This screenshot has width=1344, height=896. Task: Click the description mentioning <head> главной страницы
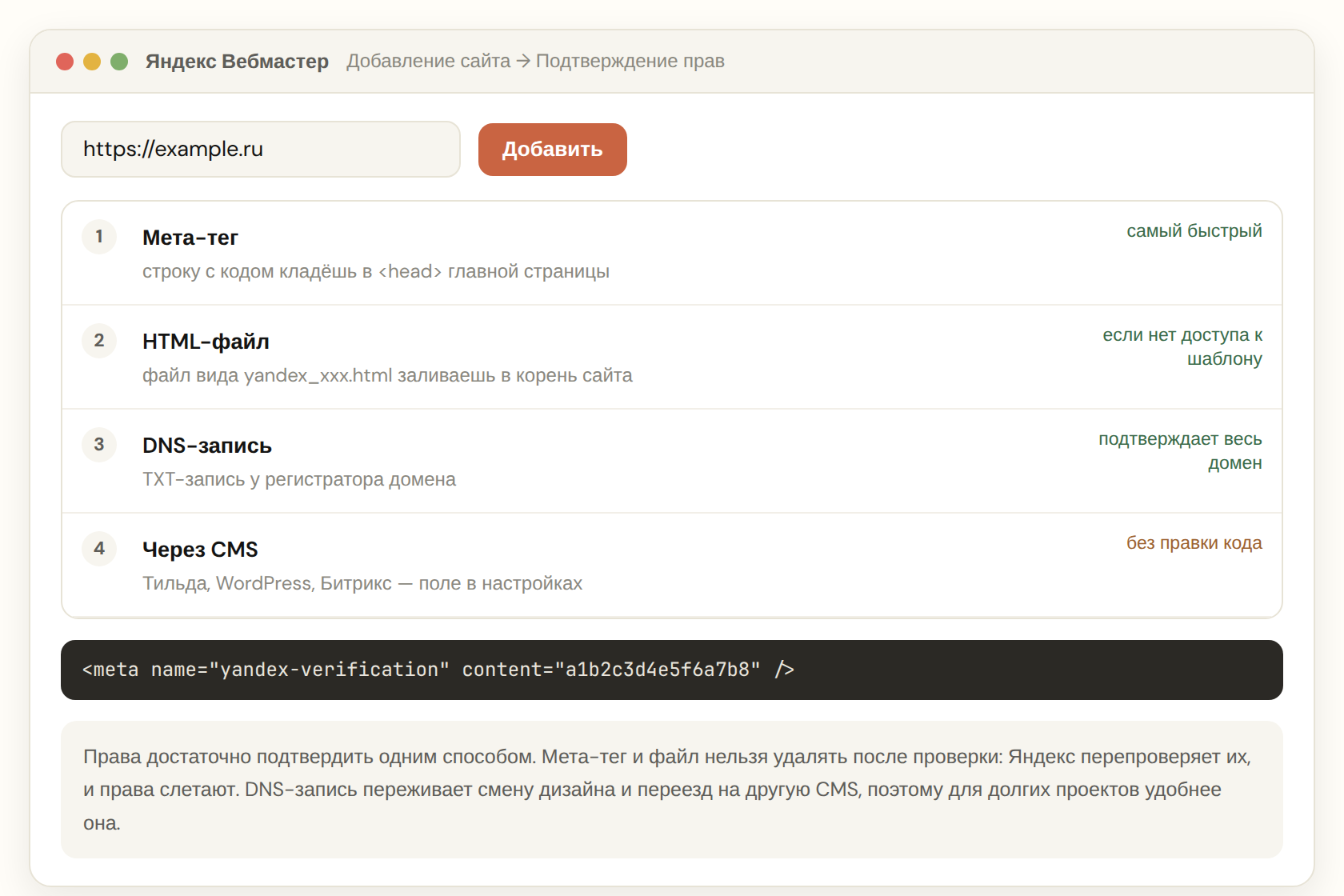pos(376,271)
